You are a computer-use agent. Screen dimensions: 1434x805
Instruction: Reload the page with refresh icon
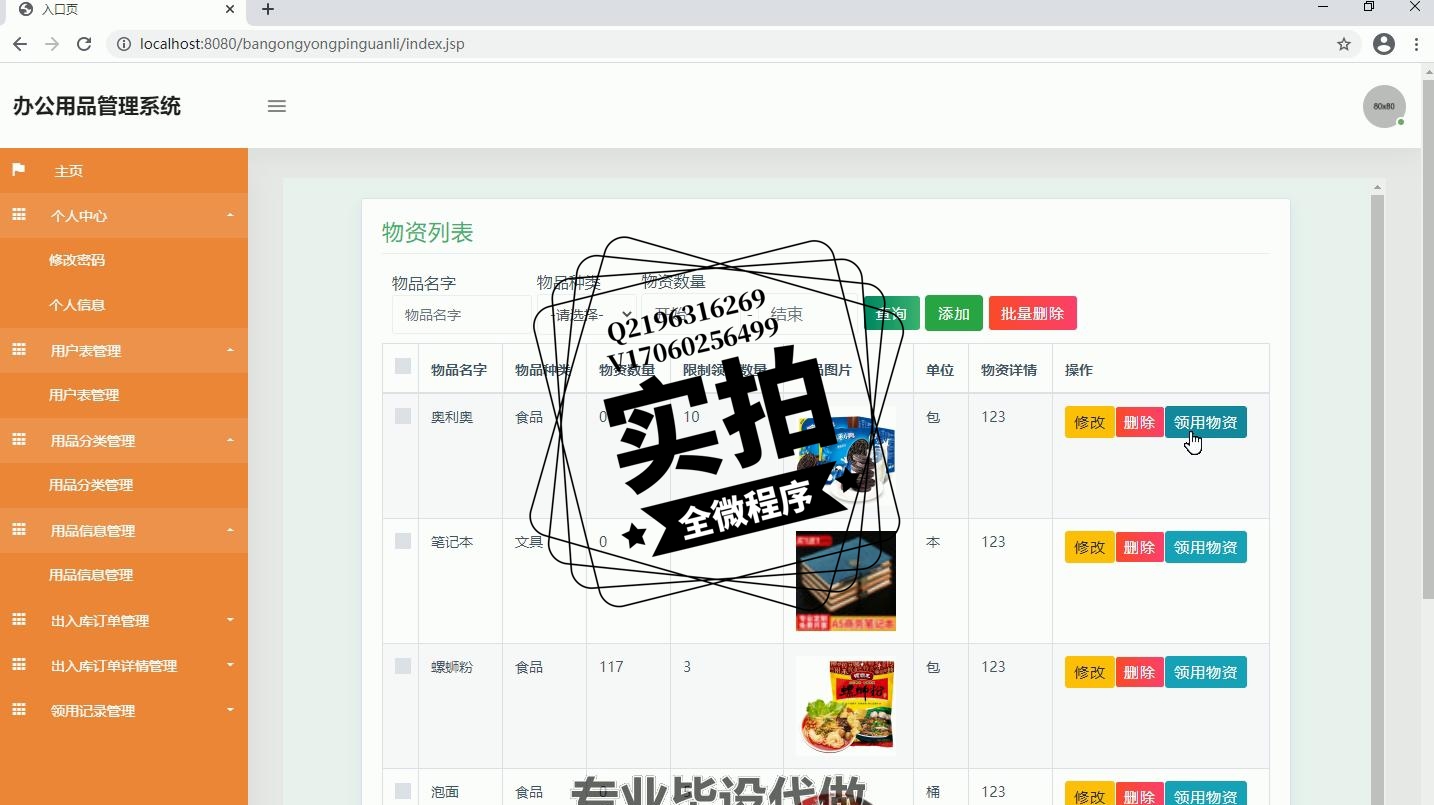84,44
